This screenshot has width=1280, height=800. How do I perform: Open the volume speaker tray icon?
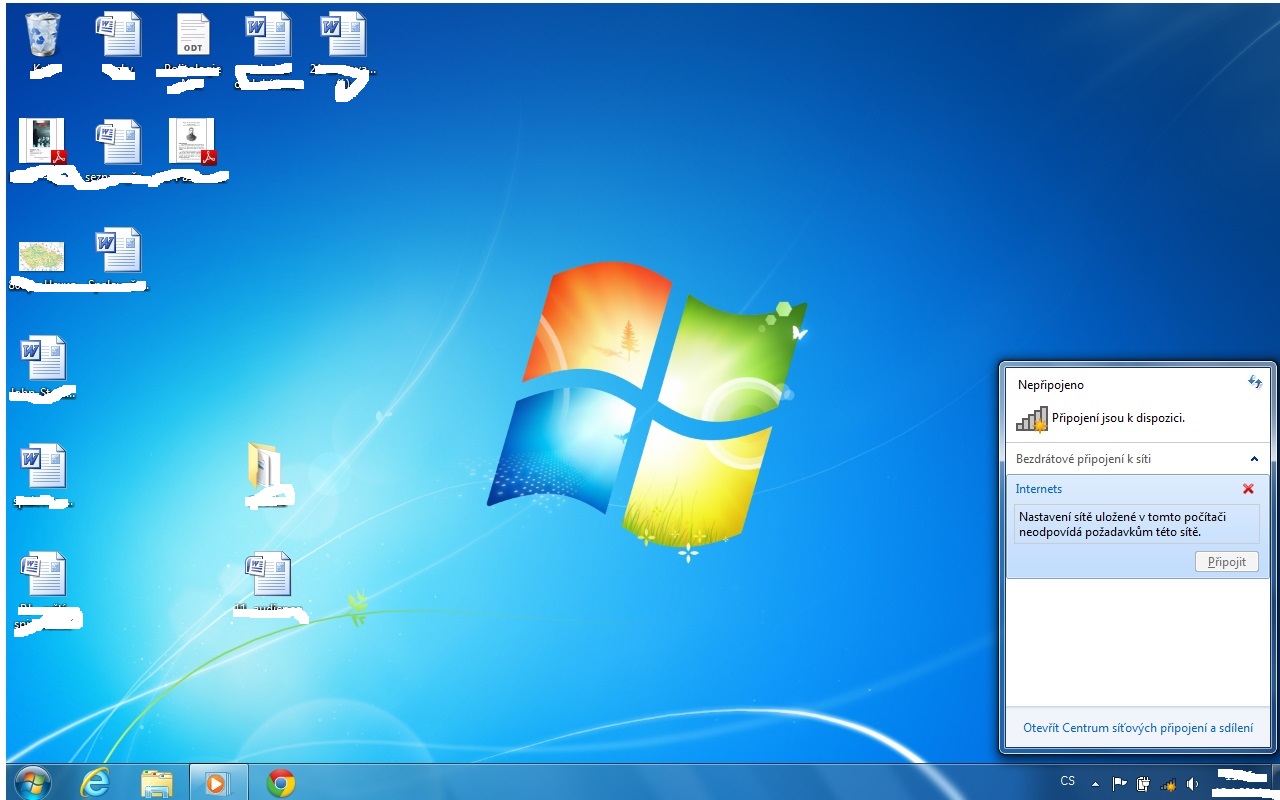click(1192, 783)
